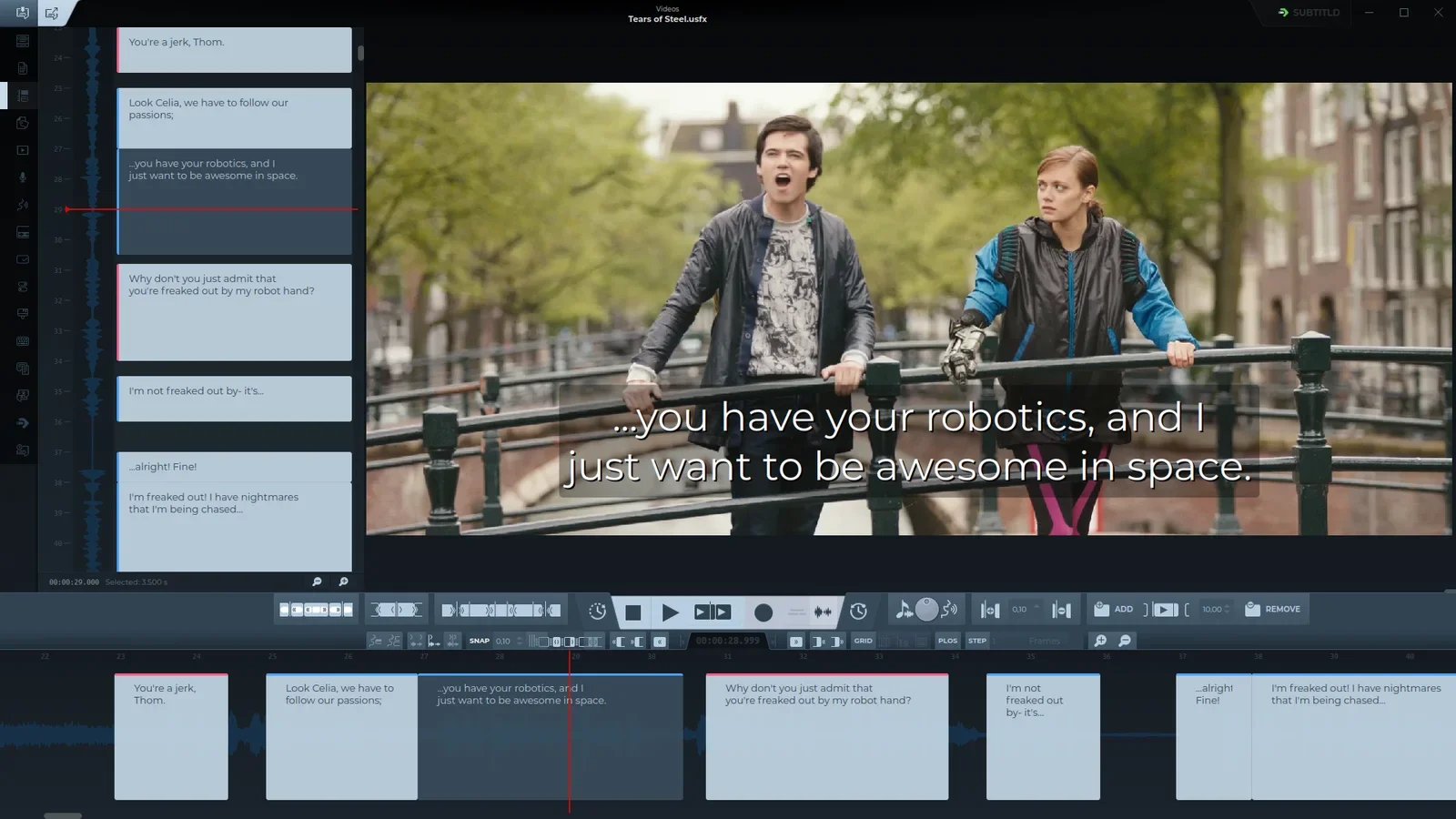
Task: Adjust the round volume knob
Action: pos(926,610)
